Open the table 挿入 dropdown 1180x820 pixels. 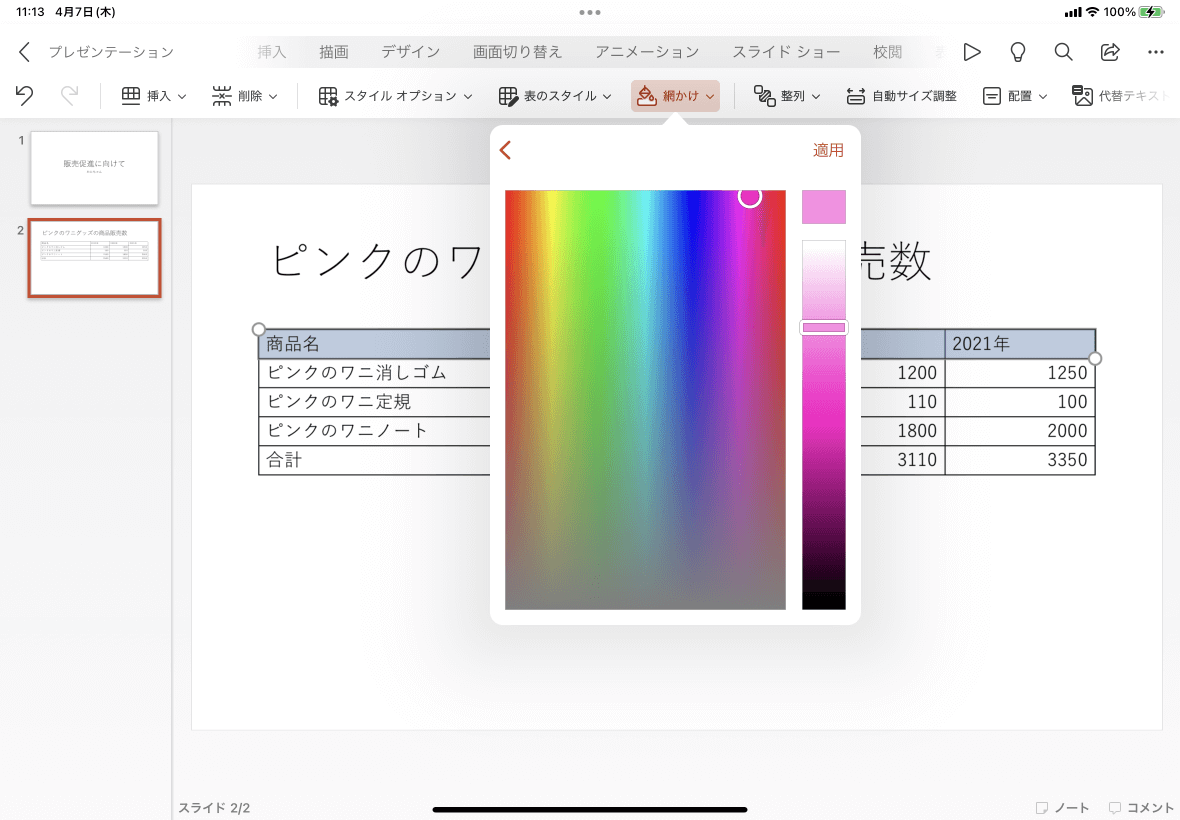pyautogui.click(x=154, y=96)
